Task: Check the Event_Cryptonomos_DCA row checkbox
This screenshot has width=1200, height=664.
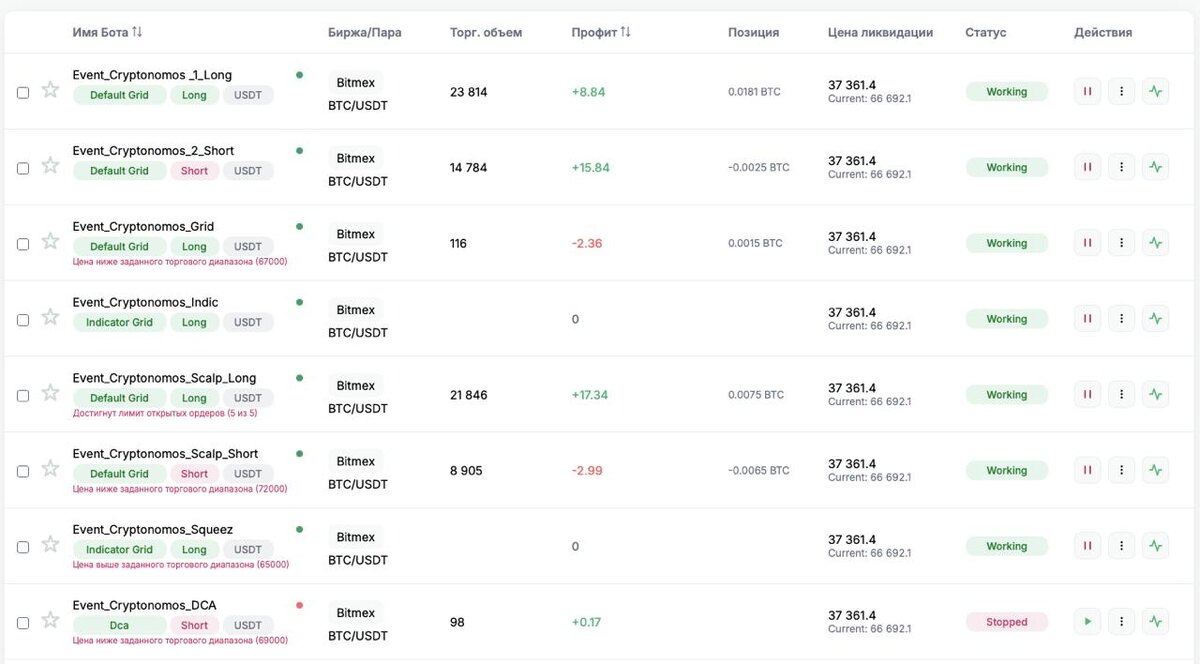Action: [x=23, y=623]
